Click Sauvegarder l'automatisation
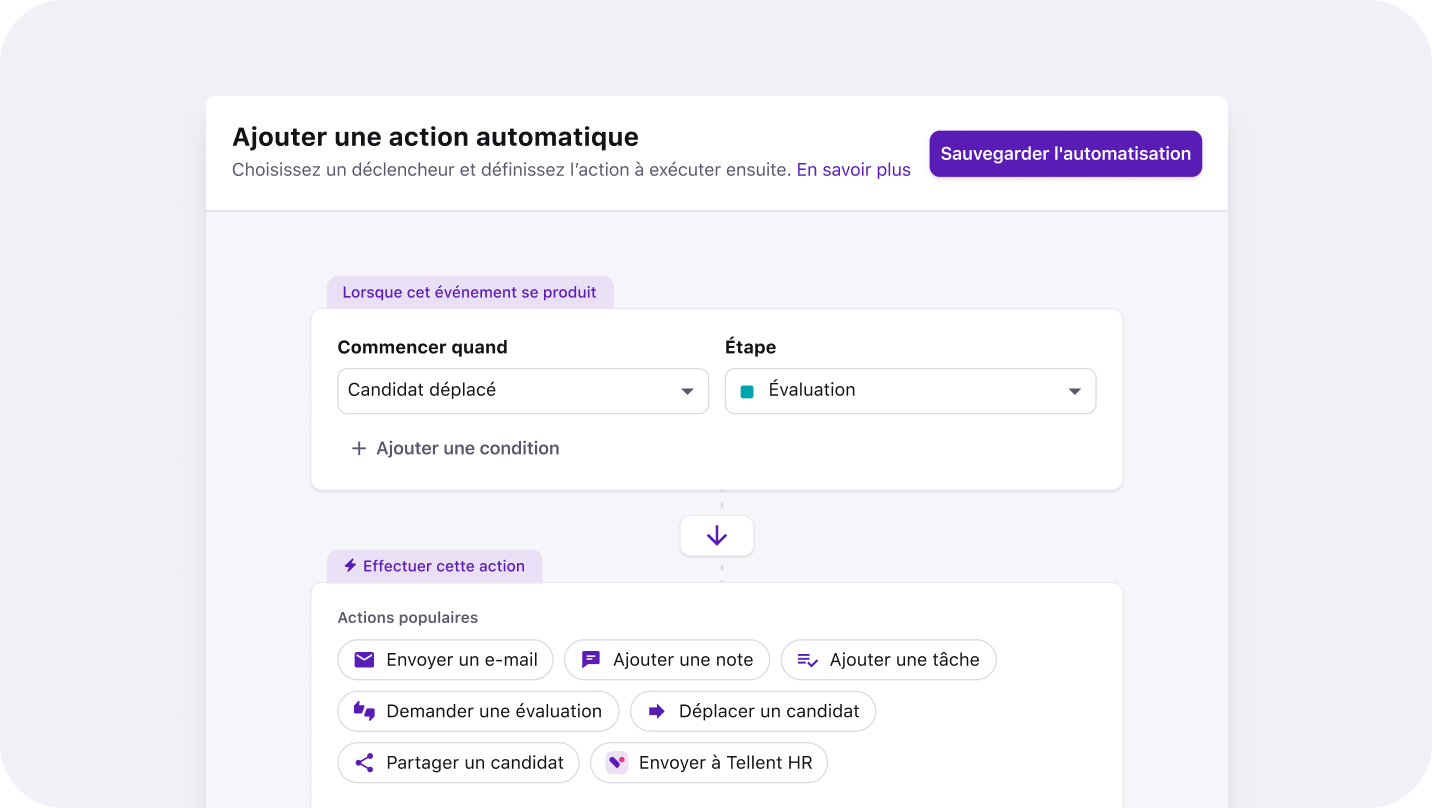Image resolution: width=1432 pixels, height=808 pixels. coord(1064,153)
